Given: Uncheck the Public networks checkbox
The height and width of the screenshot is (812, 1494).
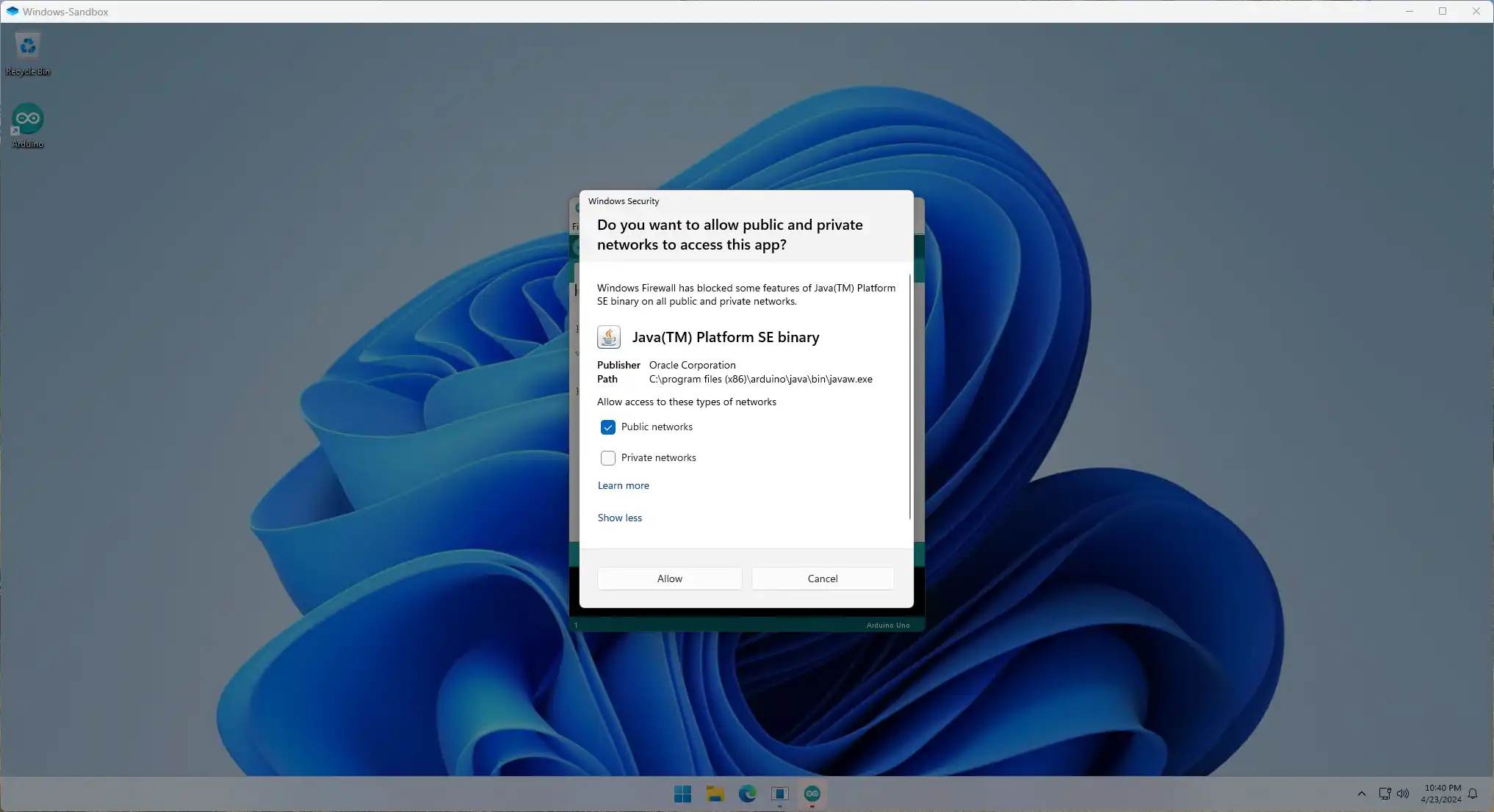Looking at the screenshot, I should pos(608,427).
